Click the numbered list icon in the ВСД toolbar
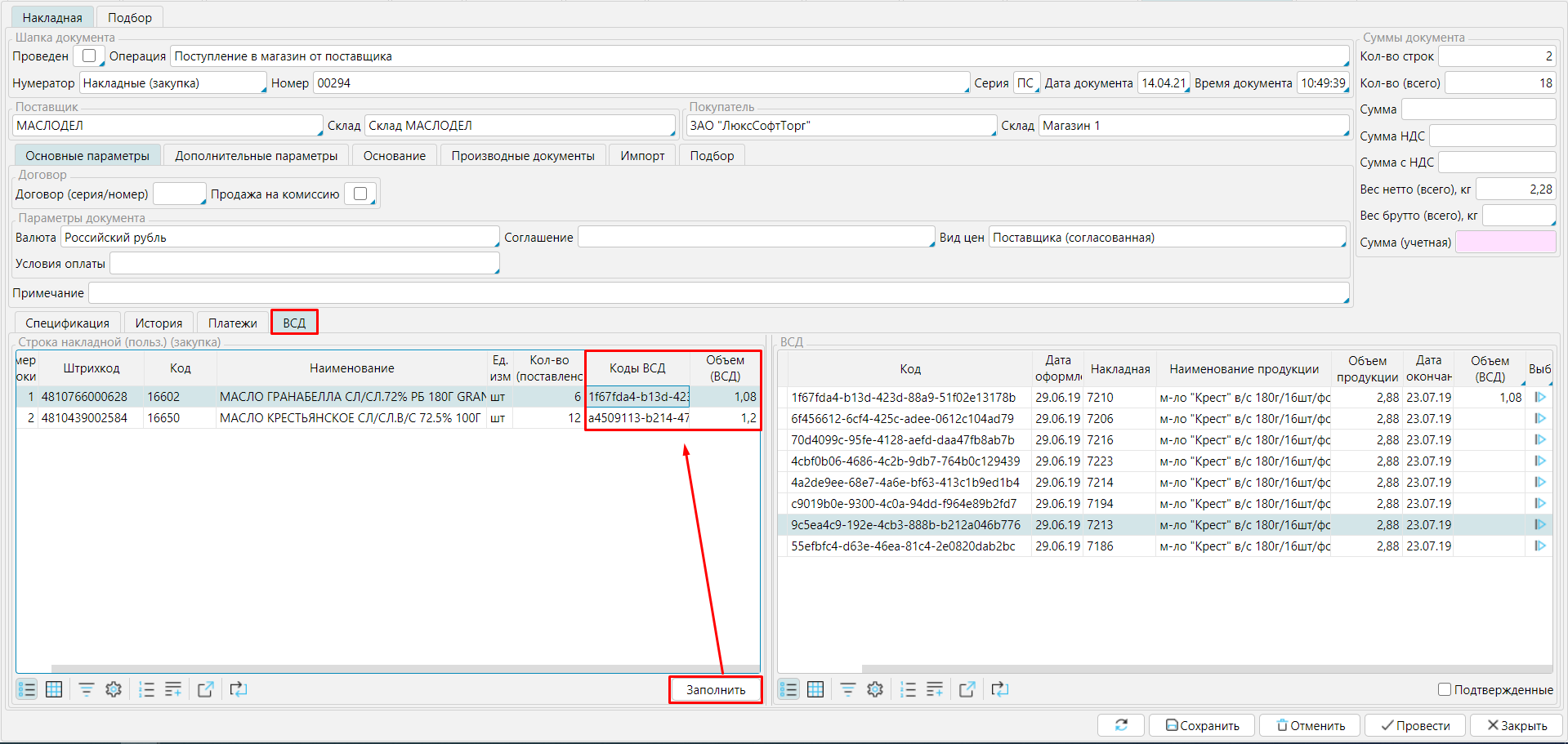Screen dimensions: 1568x744 coord(908,689)
